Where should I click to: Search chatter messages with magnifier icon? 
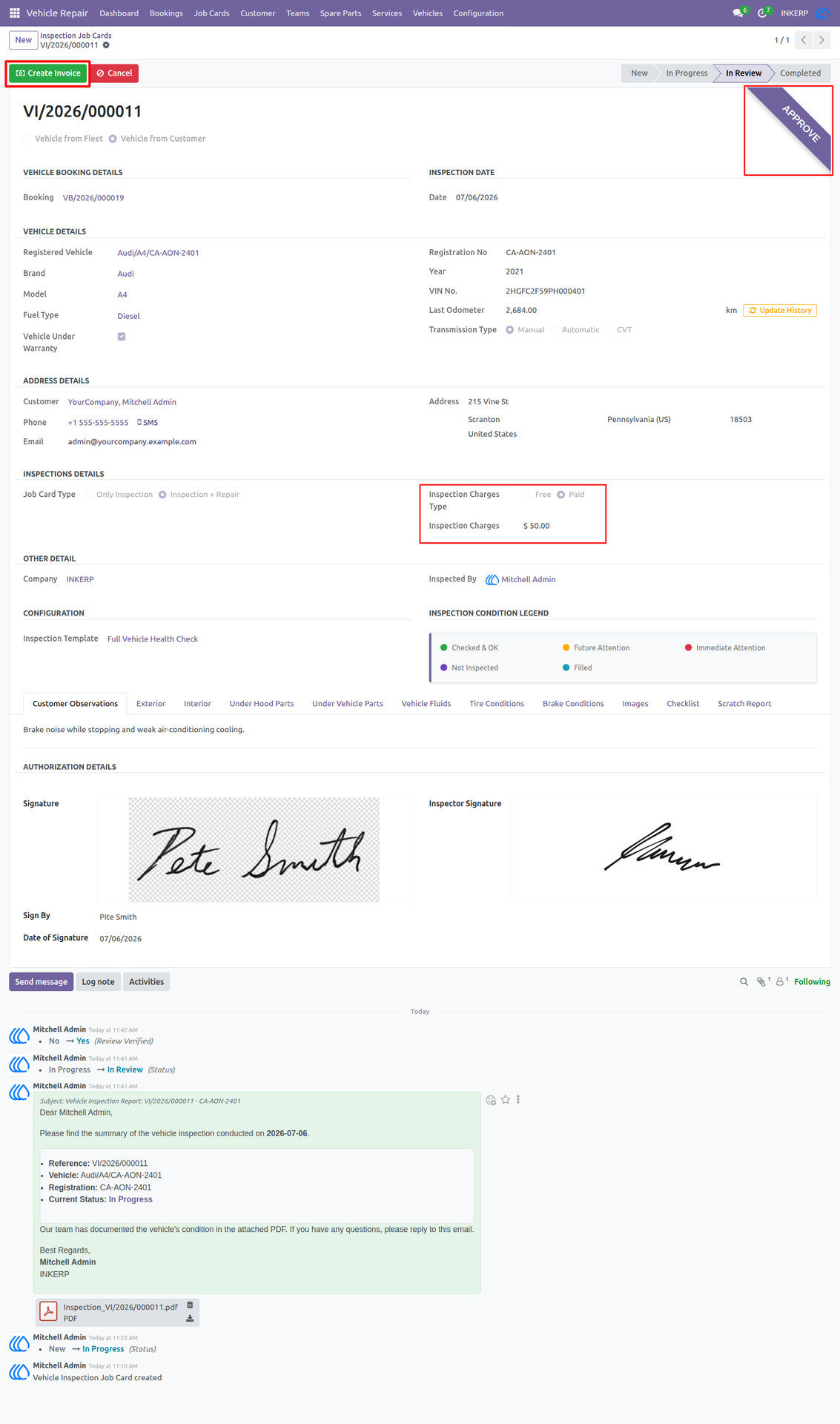(744, 982)
